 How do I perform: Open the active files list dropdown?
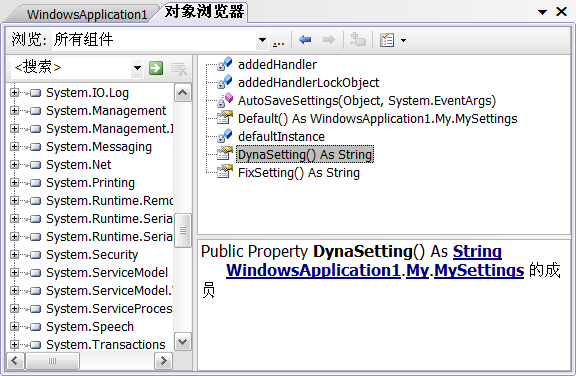[542, 12]
